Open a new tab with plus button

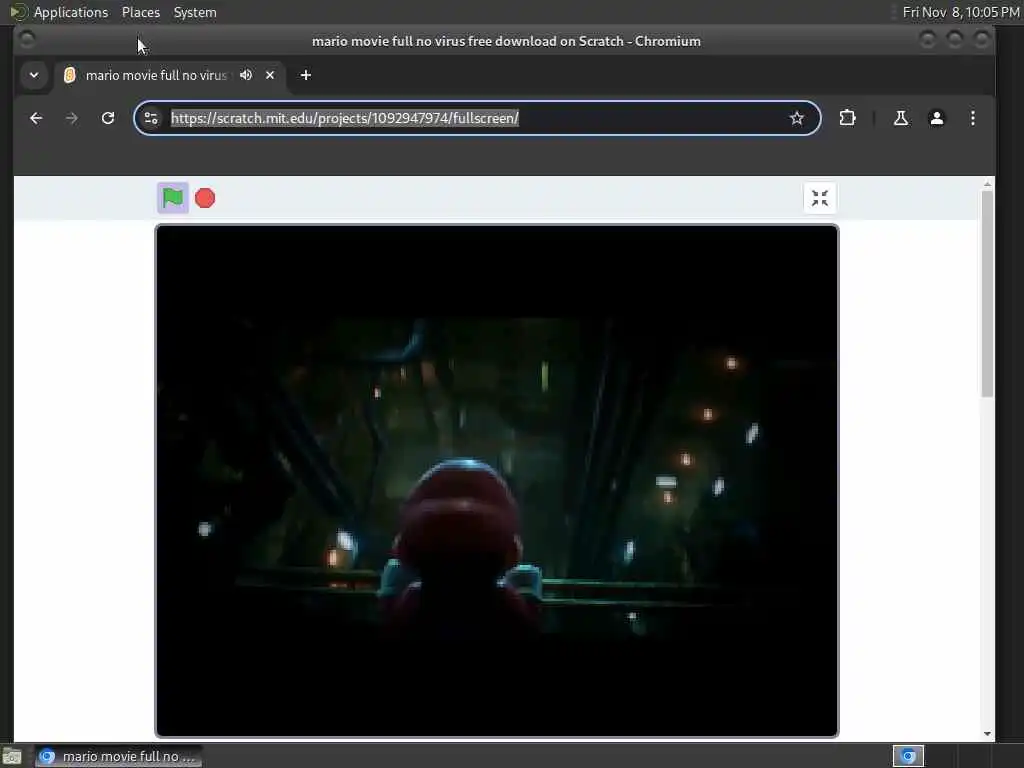click(x=306, y=75)
